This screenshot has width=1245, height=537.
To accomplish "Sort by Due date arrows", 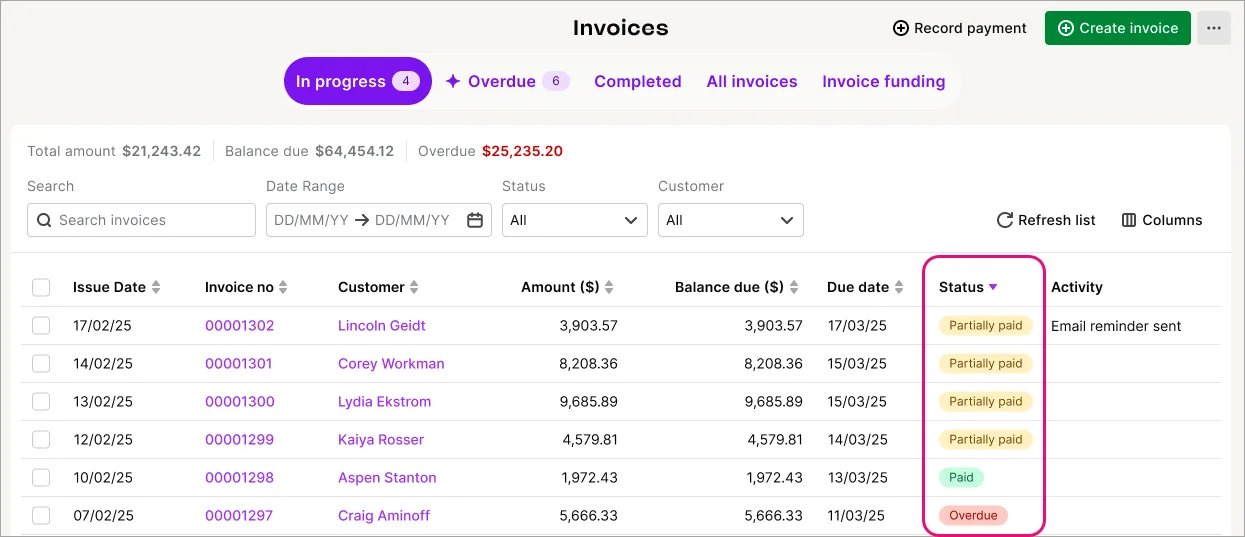I will point(899,287).
